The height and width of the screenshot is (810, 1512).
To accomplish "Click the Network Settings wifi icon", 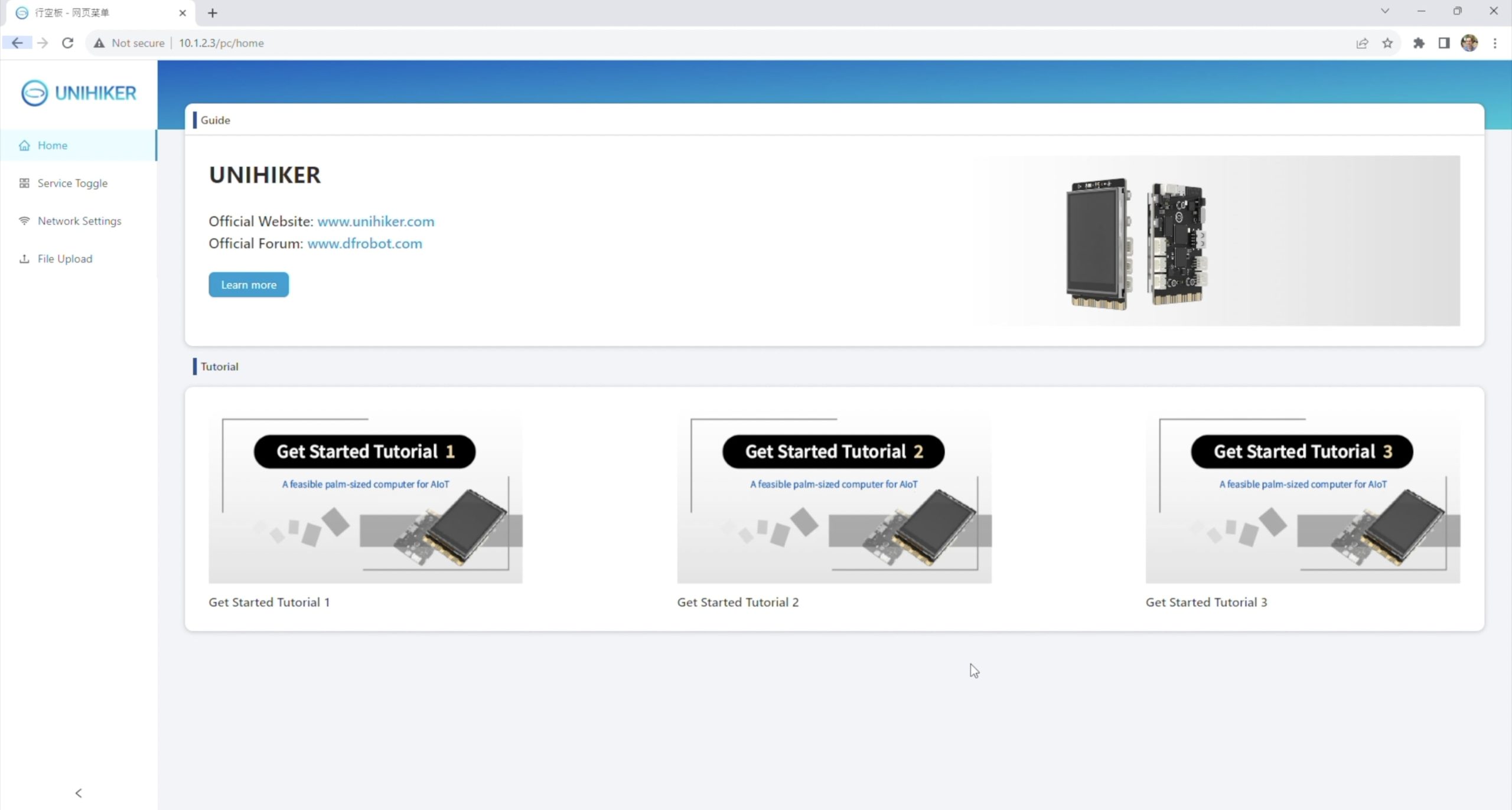I will tap(24, 221).
